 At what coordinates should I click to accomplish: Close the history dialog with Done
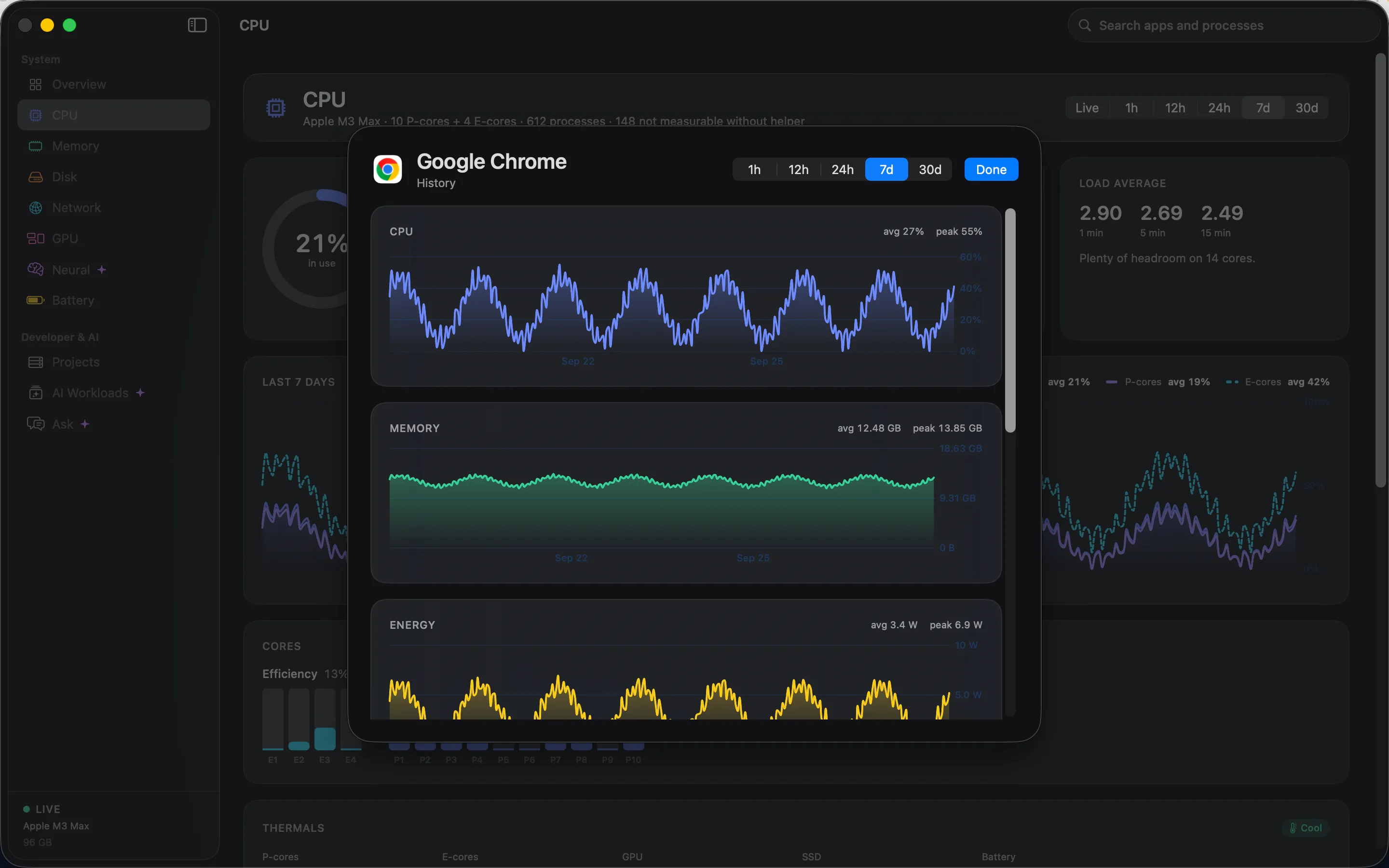click(x=991, y=169)
